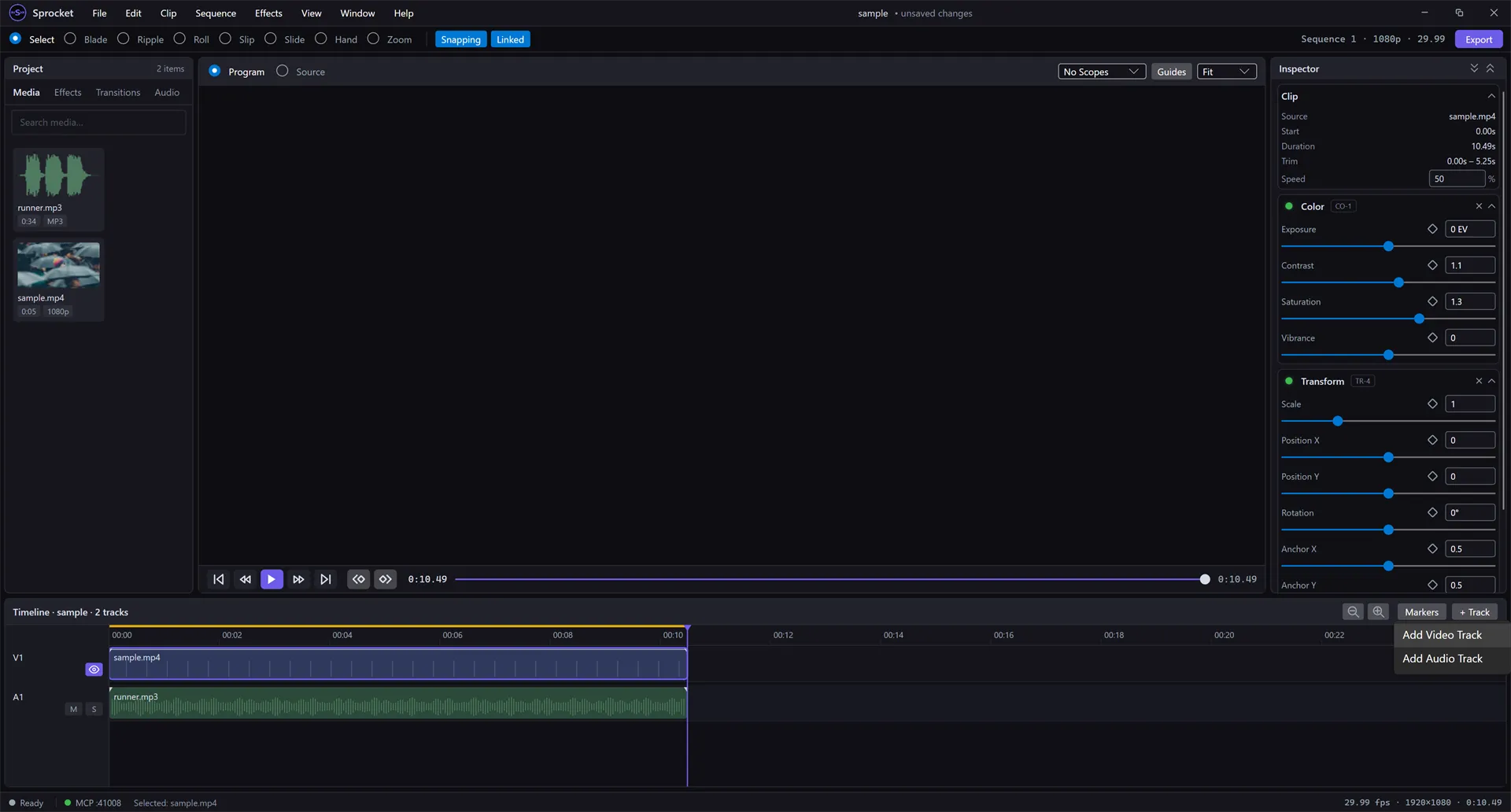Click the + Track button

pyautogui.click(x=1475, y=612)
